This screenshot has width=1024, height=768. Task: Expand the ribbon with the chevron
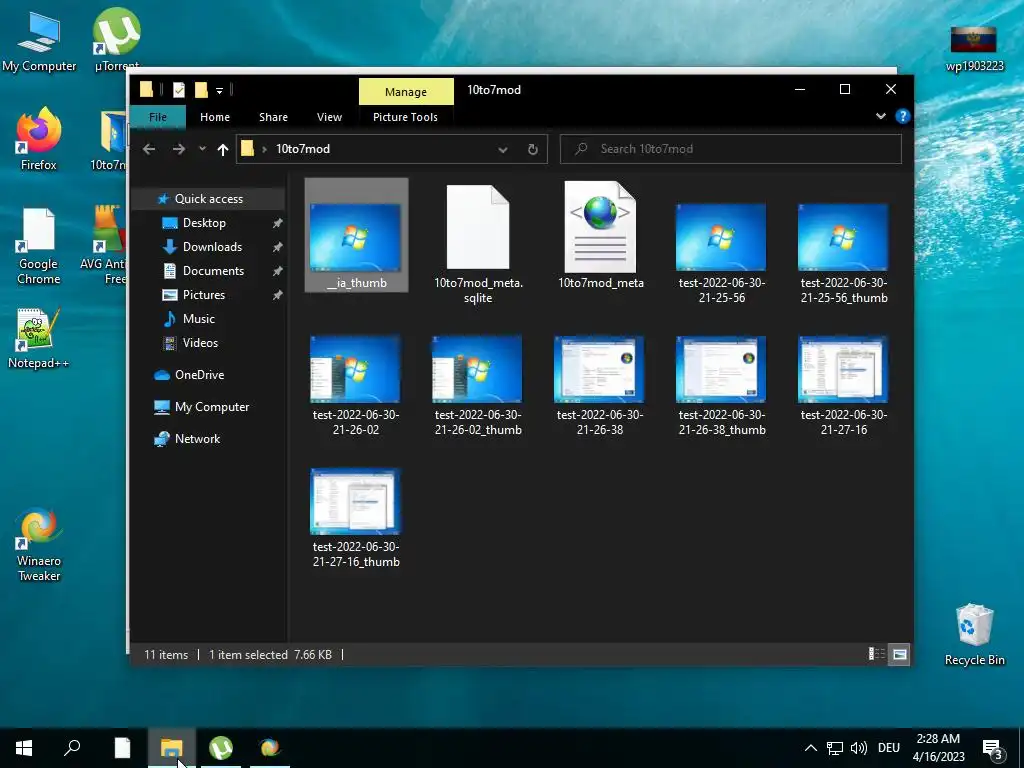coord(880,116)
